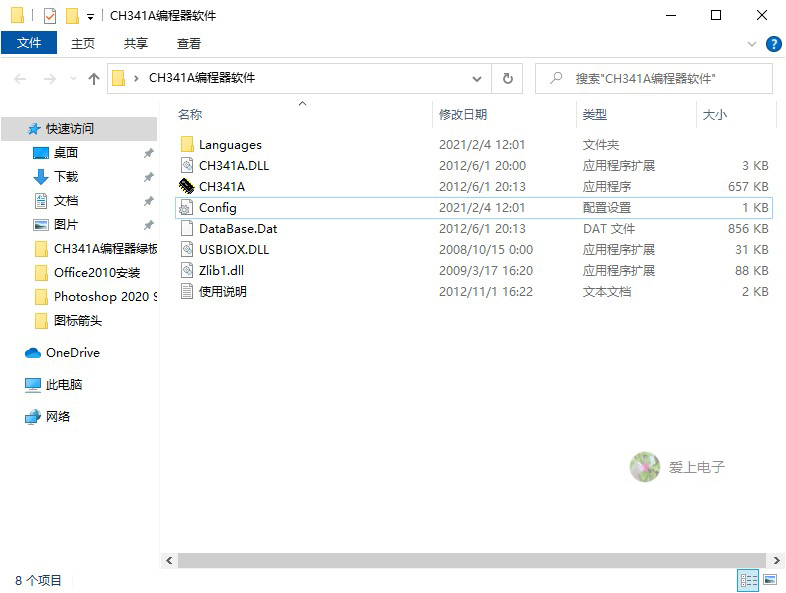Select the CH341A.DLL file icon
Screen dimensions: 786x593
coord(187,165)
